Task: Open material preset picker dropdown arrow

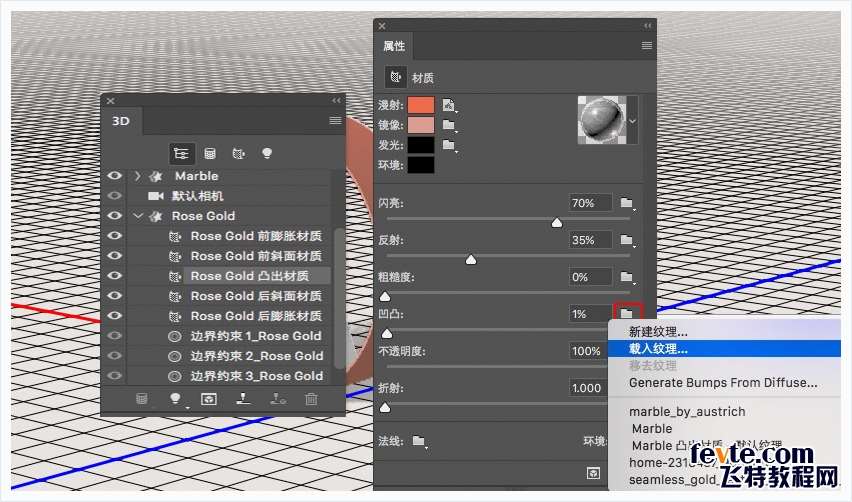Action: (632, 121)
